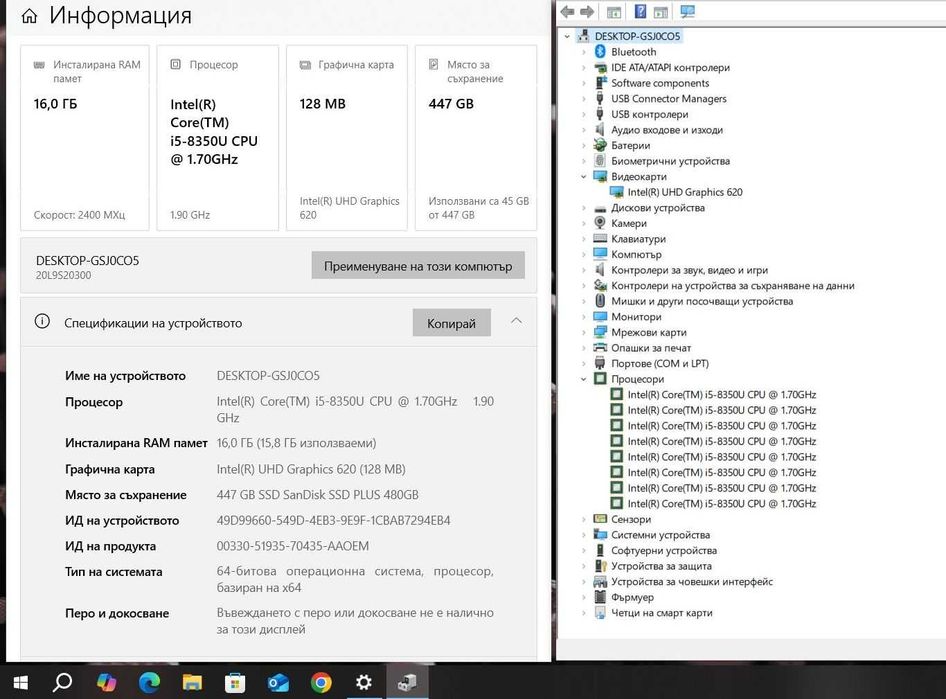Select Software components

point(660,83)
